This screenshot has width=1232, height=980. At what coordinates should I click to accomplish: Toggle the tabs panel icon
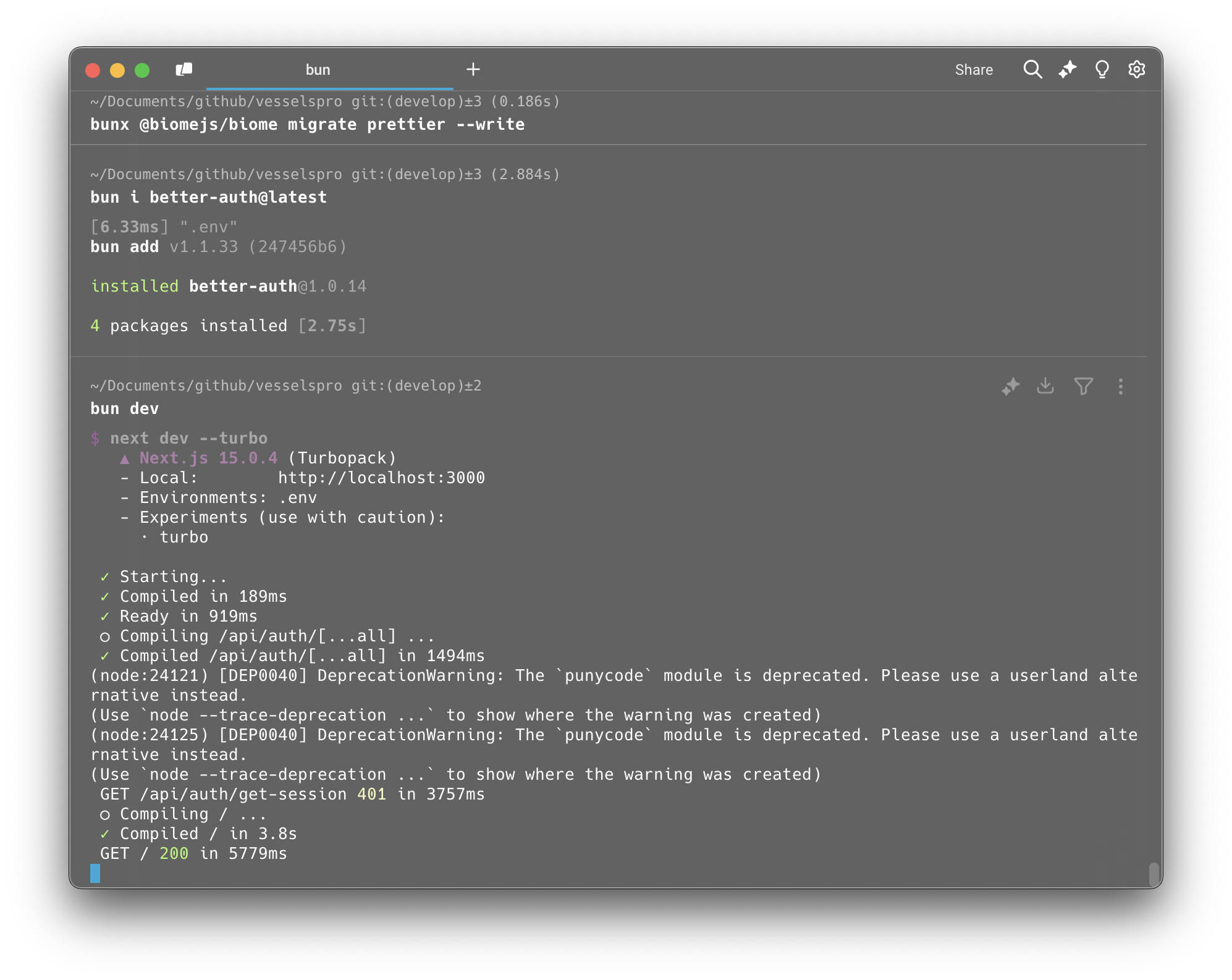tap(184, 69)
